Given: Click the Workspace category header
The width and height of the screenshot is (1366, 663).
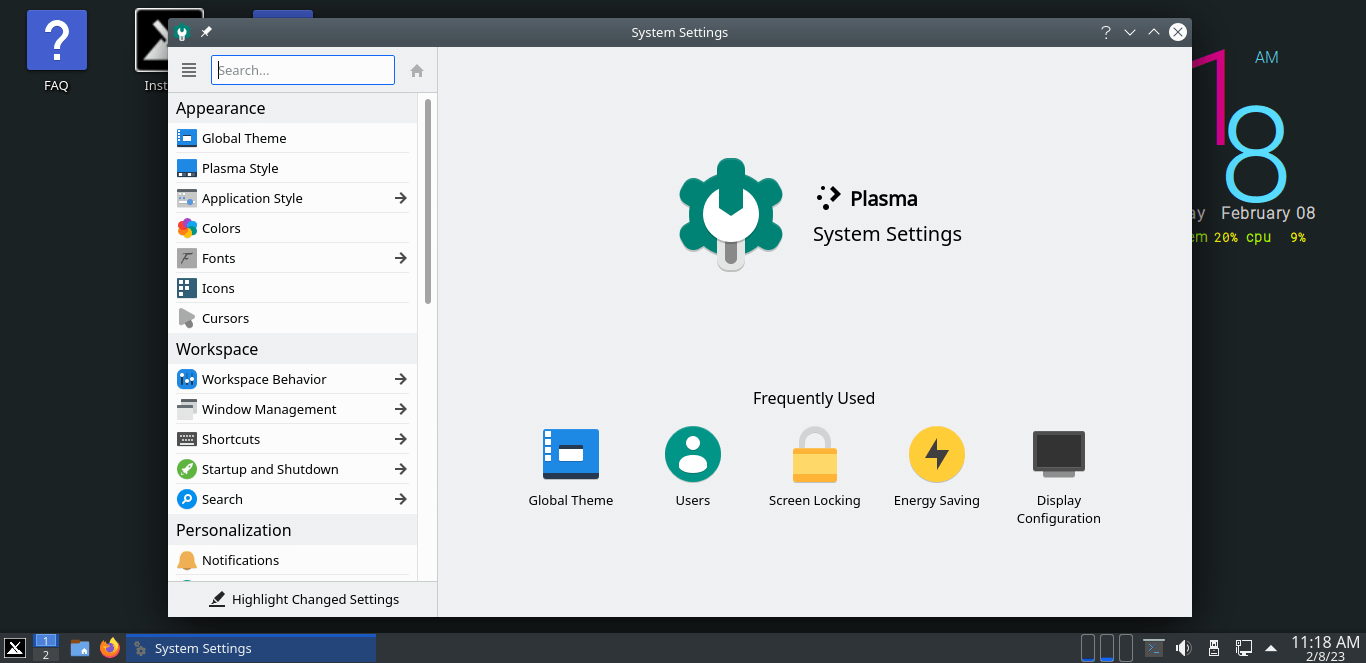Looking at the screenshot, I should pyautogui.click(x=217, y=349).
